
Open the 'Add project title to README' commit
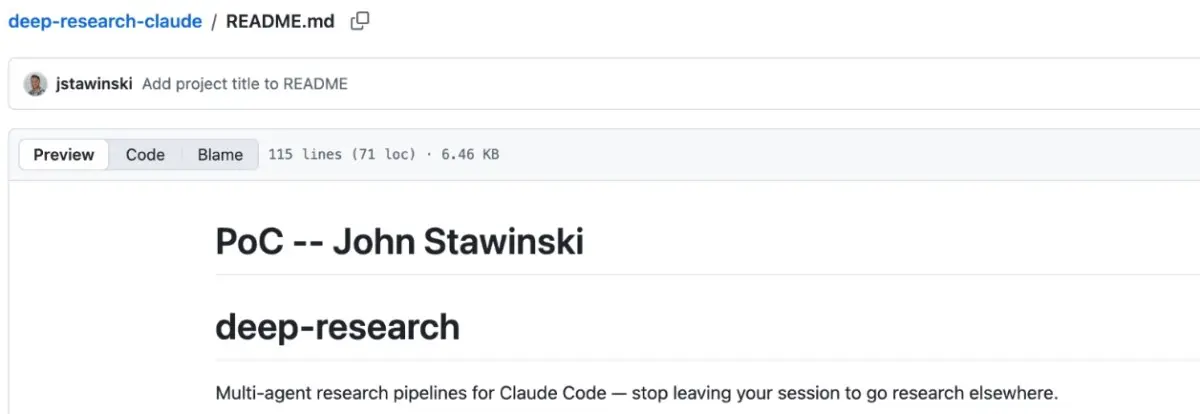point(245,84)
